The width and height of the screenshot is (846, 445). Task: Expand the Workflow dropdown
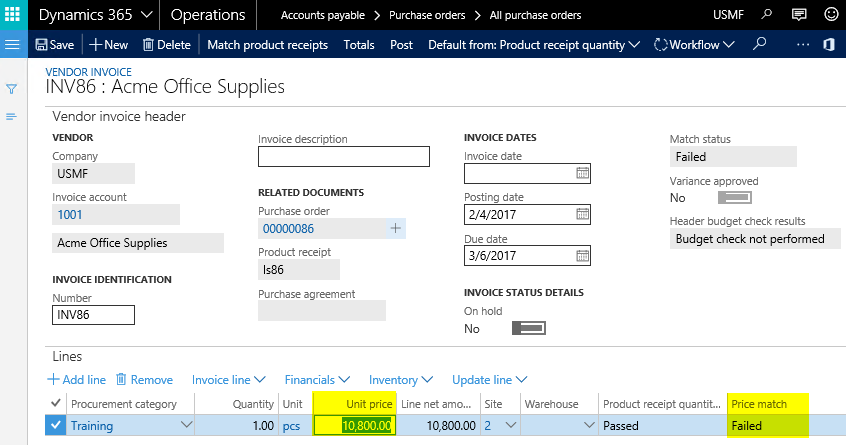pos(693,45)
